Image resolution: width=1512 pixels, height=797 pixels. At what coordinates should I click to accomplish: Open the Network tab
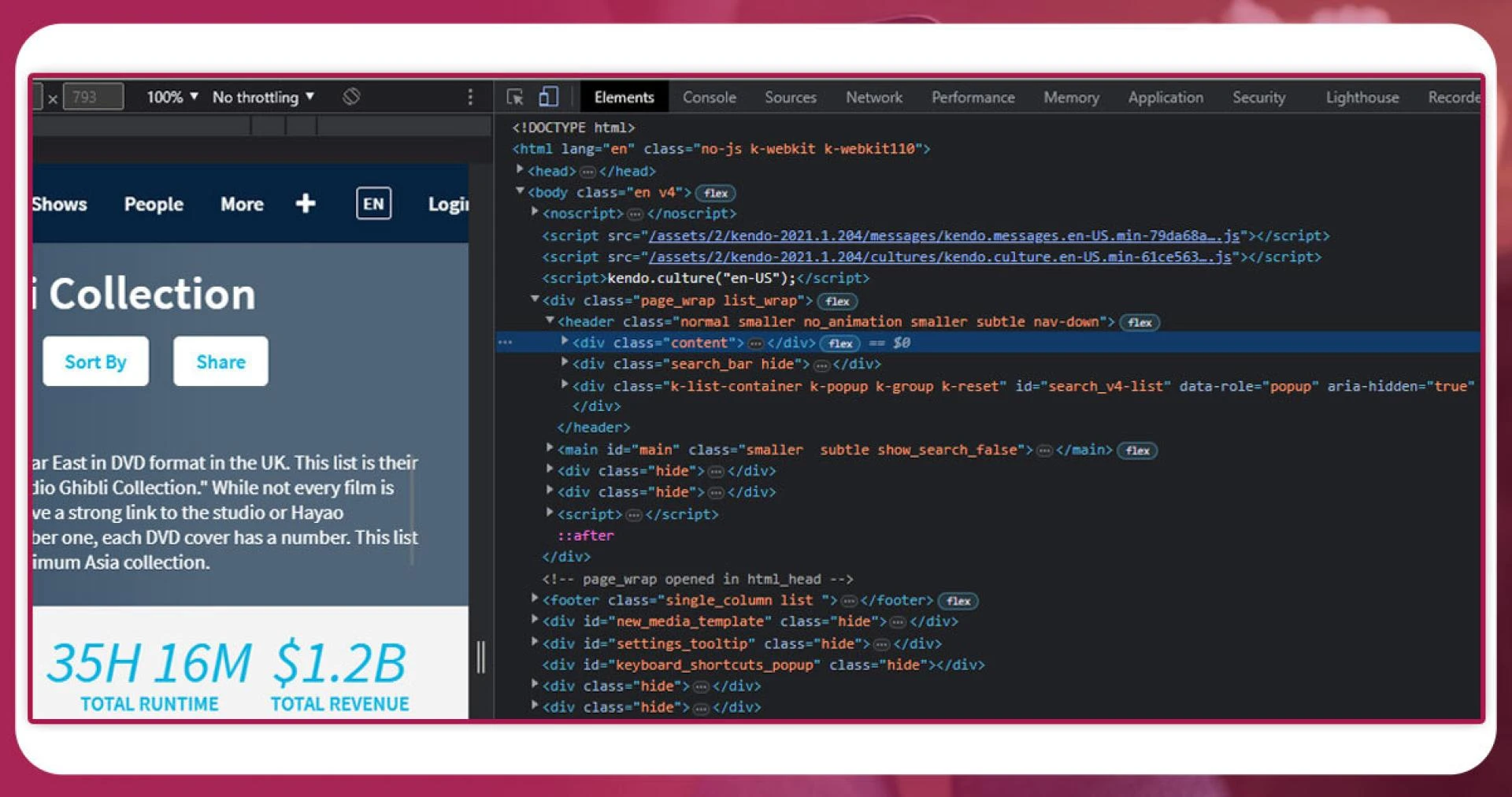coord(873,97)
